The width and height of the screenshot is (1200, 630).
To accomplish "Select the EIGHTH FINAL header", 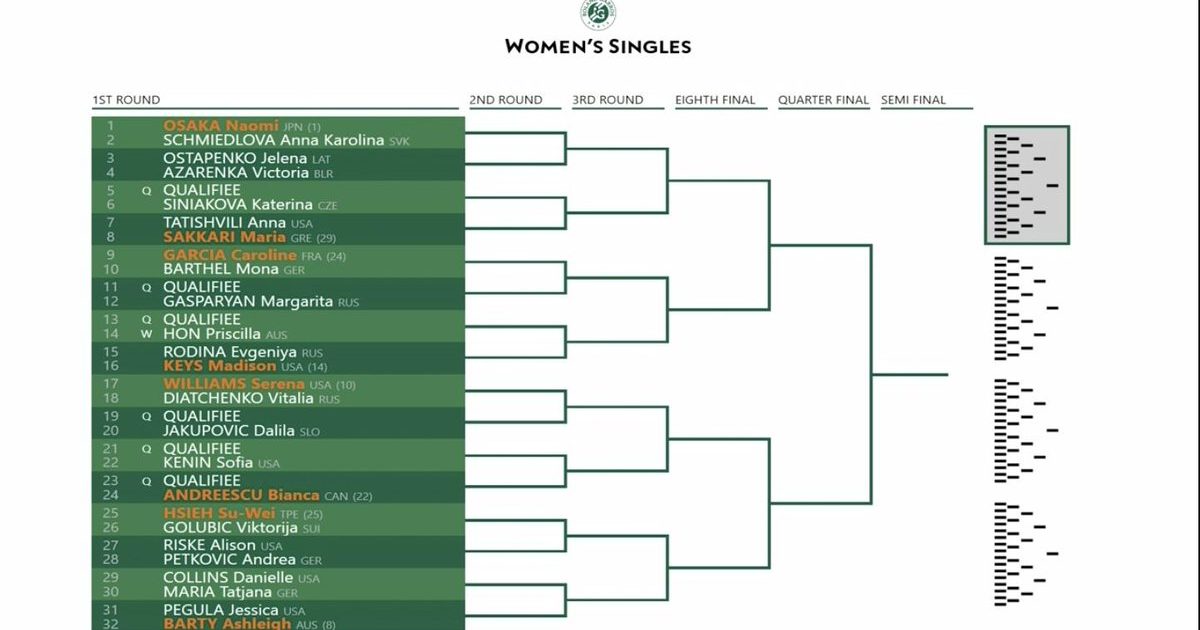I will [x=715, y=100].
